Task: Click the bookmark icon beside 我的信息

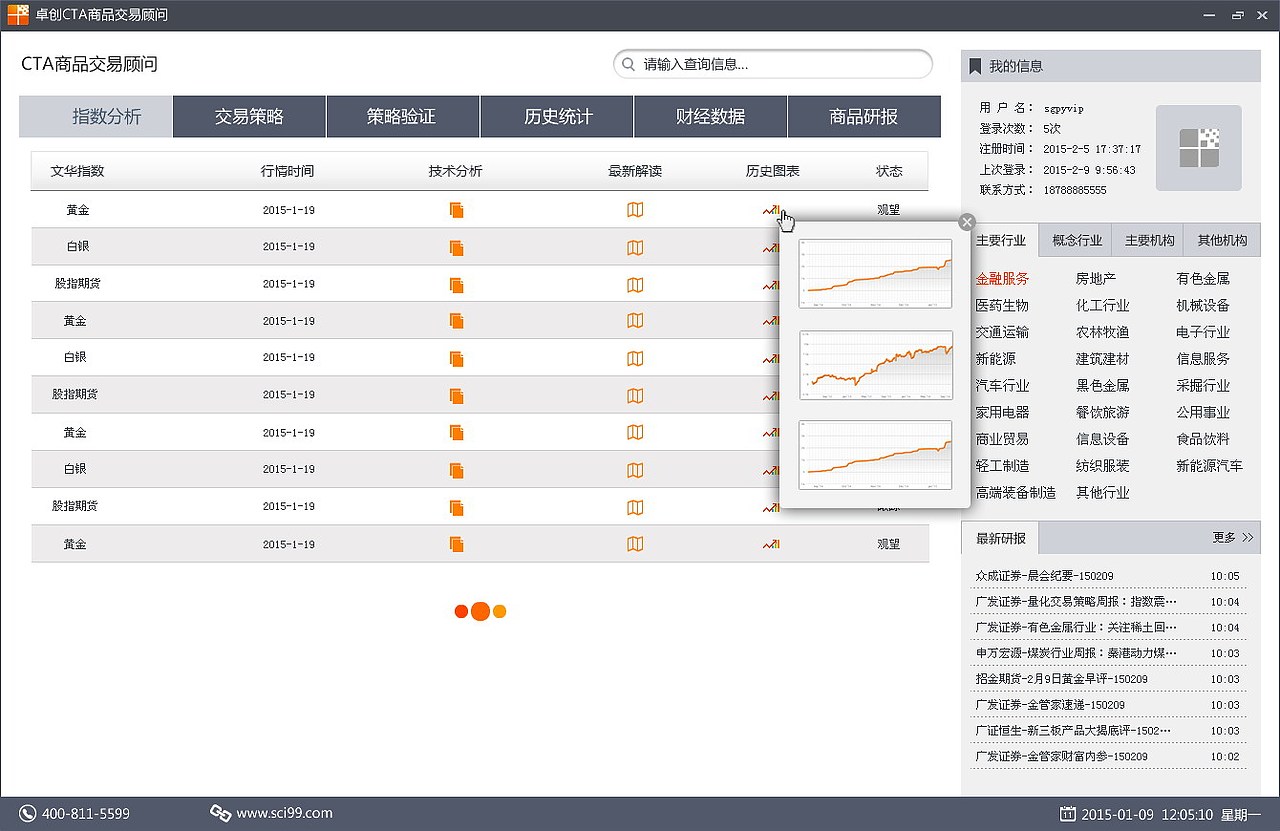Action: 975,66
